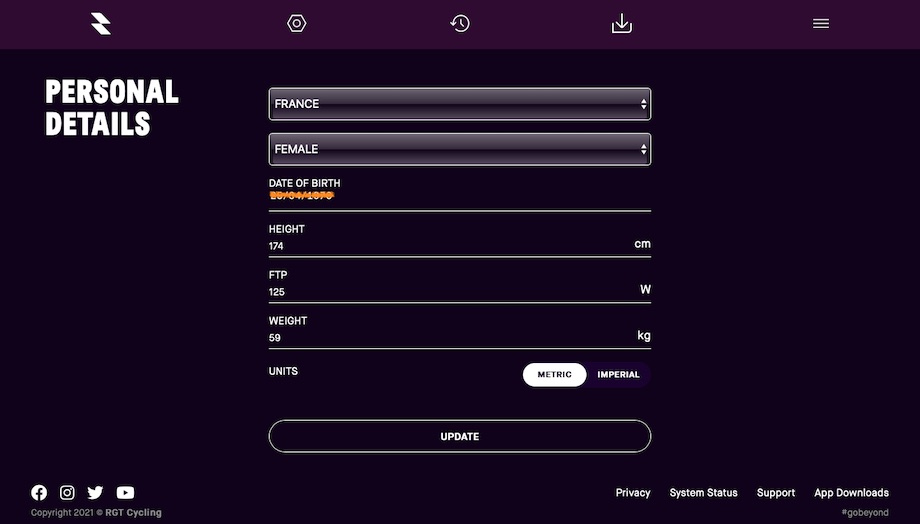This screenshot has height=524, width=920.
Task: Click the Update button
Action: [460, 436]
